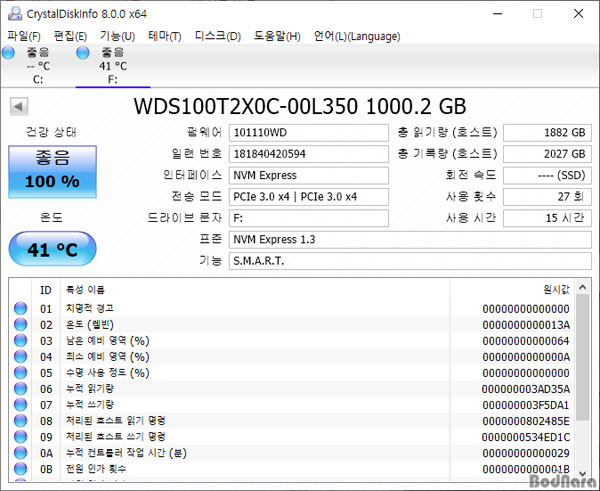The image size is (600, 491).
Task: Click raw value 0000000534ED1C
Action: [x=526, y=437]
